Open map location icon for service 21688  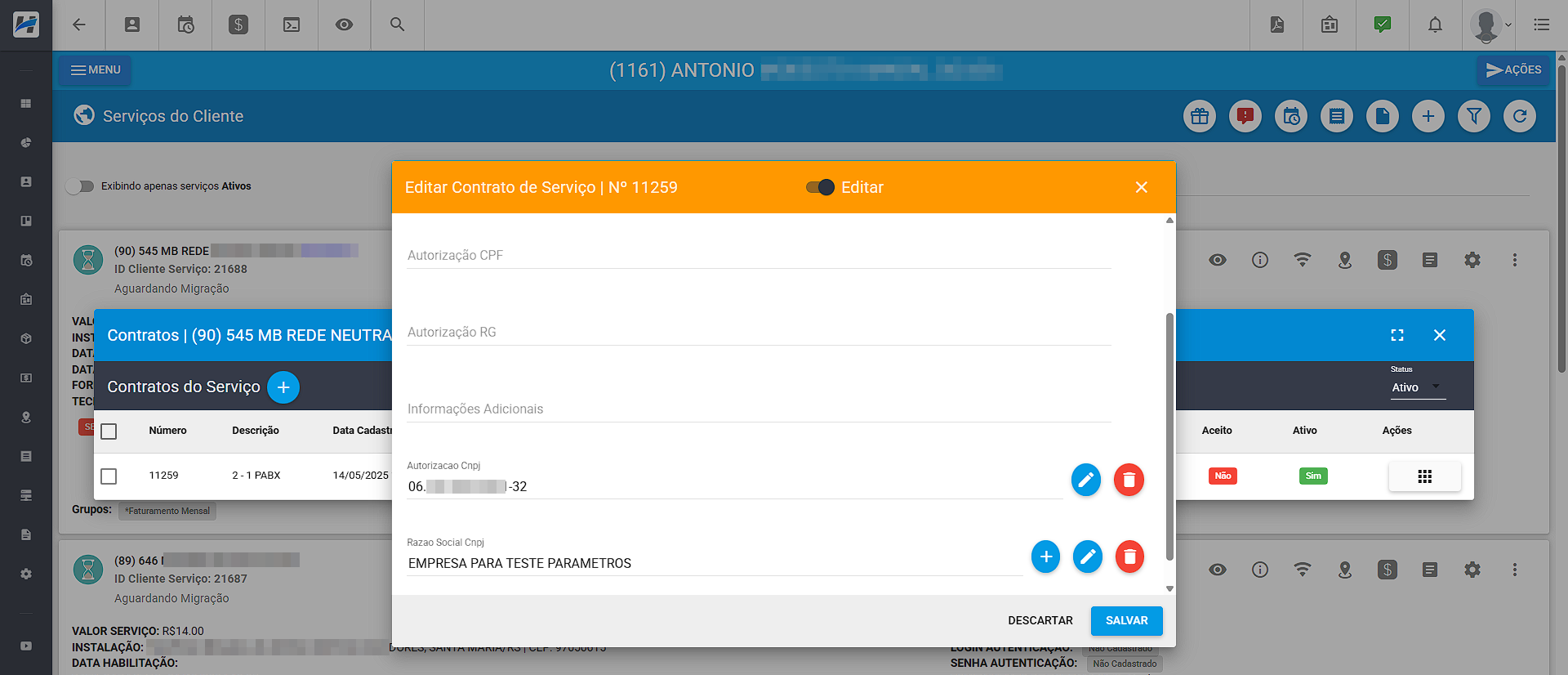click(x=1345, y=260)
